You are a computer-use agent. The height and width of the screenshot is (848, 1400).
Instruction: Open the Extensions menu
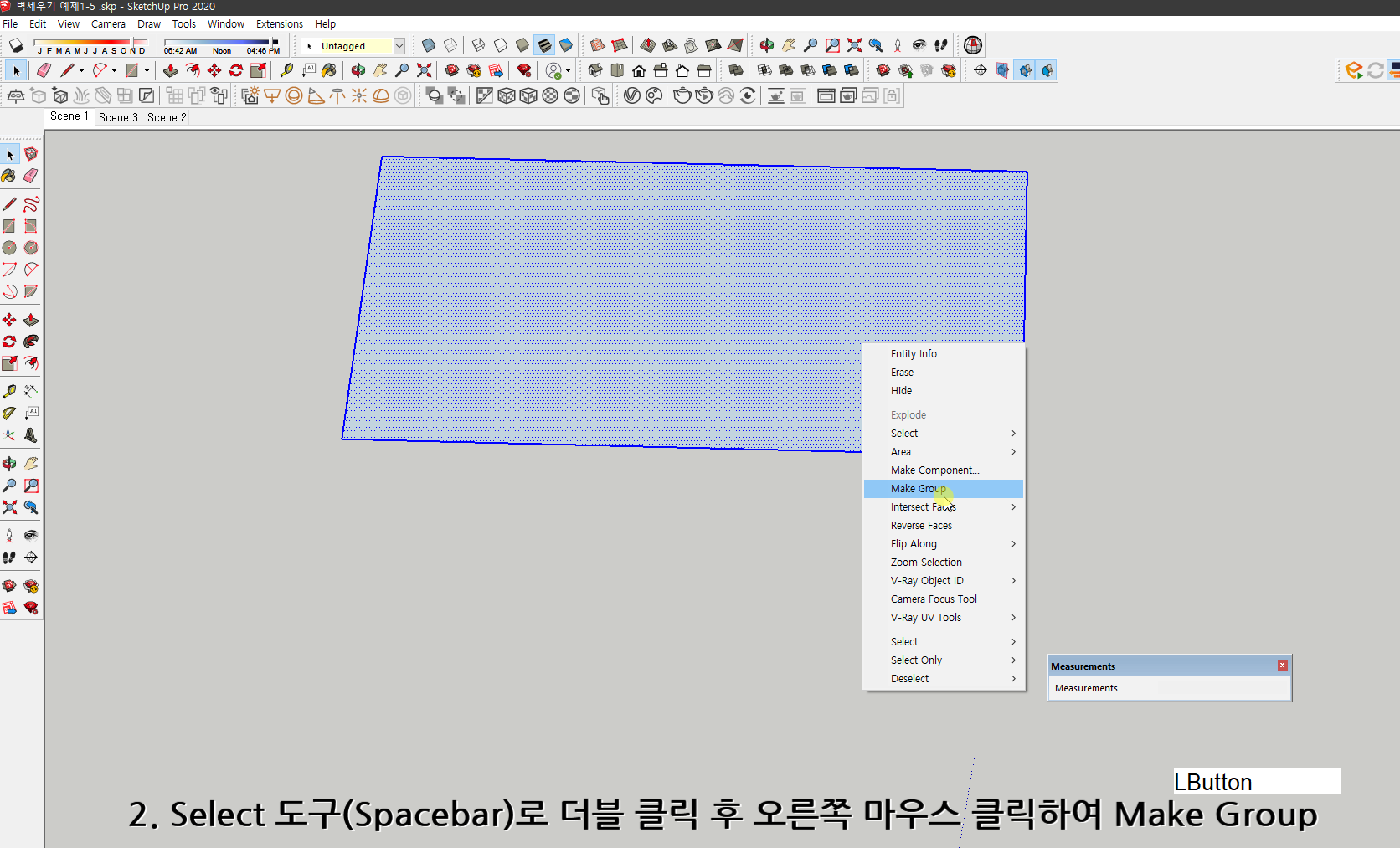click(x=279, y=23)
